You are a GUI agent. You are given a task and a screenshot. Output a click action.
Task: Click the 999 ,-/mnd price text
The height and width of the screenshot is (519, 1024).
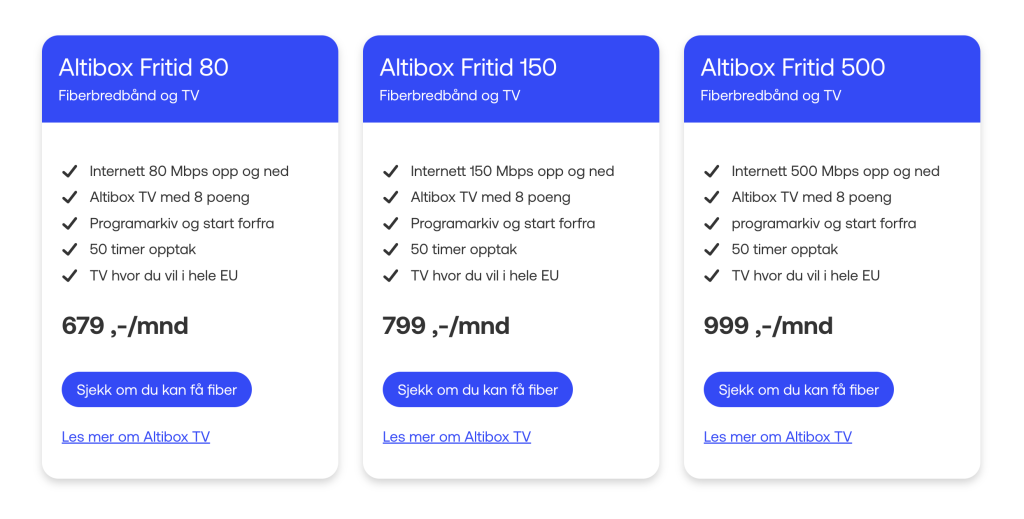pyautogui.click(x=768, y=326)
